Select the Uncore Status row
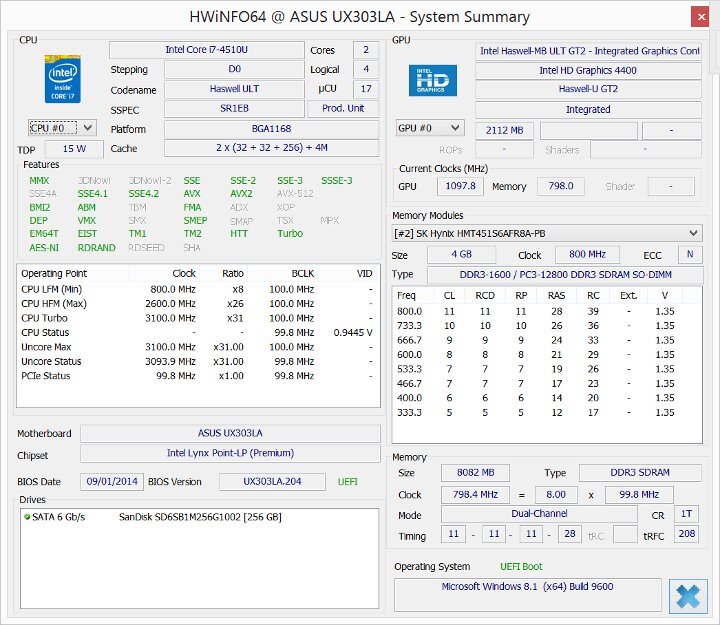This screenshot has height=625, width=720. 197,361
